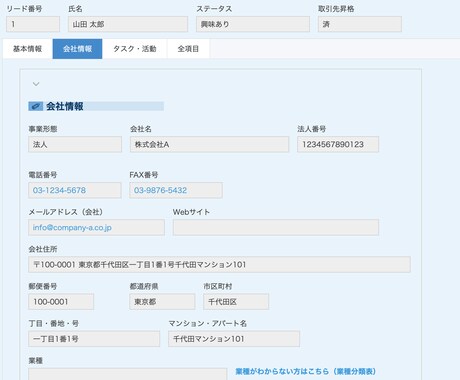Click the FAX番号 label
This screenshot has width=460, height=380.
(x=144, y=175)
